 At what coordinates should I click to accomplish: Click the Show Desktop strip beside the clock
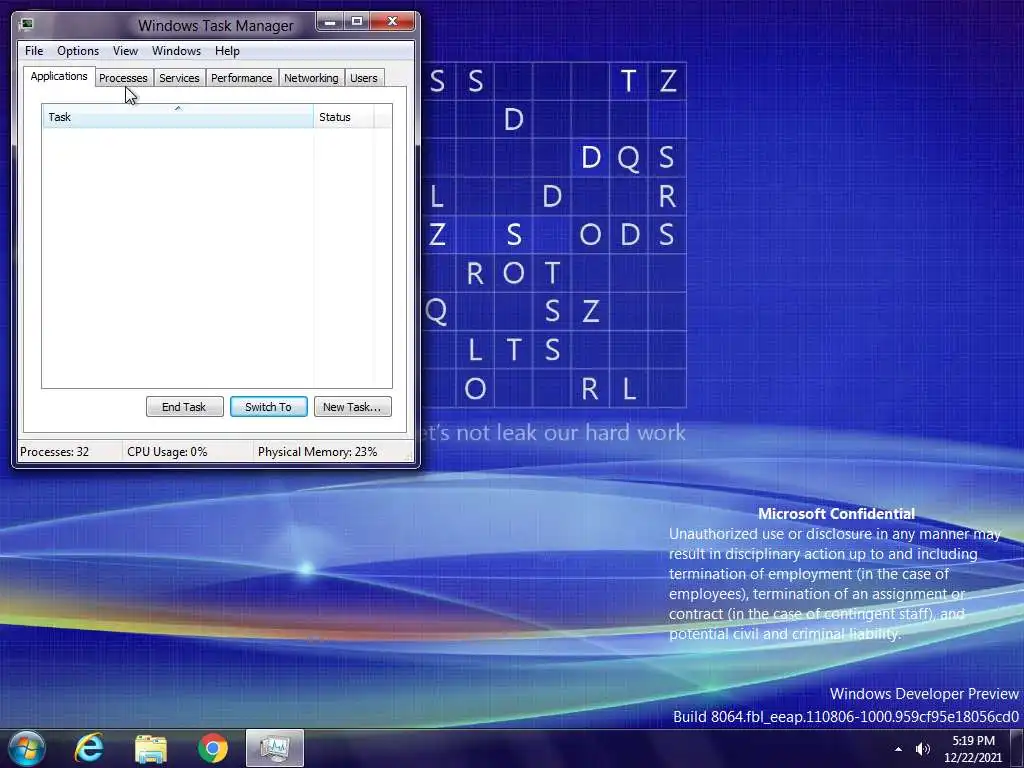pos(1017,749)
